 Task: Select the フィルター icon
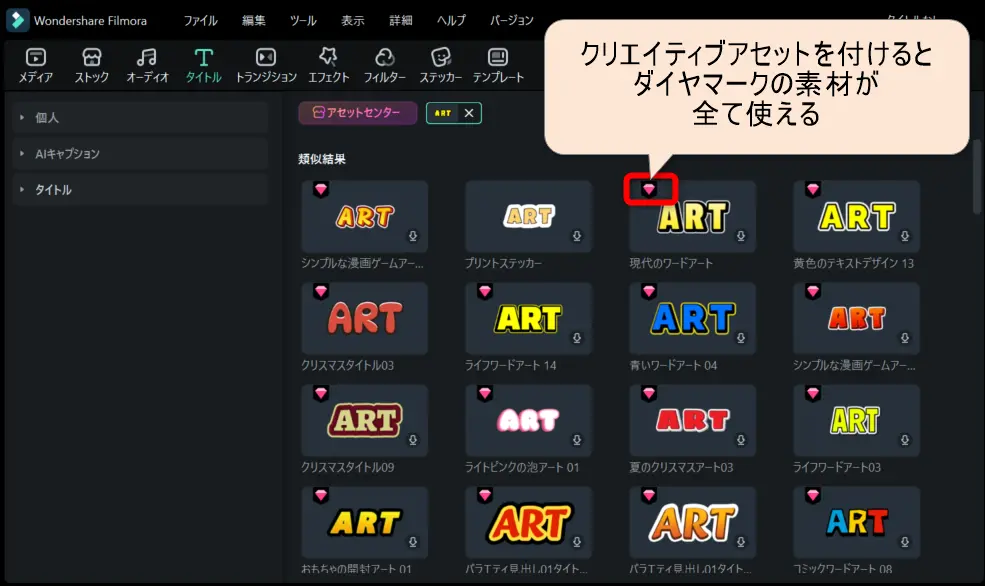[385, 65]
